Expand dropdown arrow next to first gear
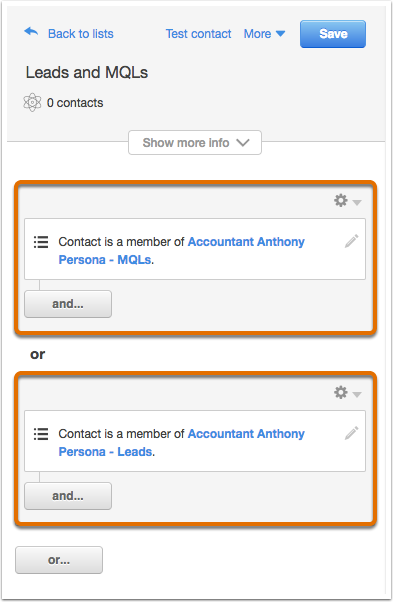393x602 pixels. tap(357, 202)
